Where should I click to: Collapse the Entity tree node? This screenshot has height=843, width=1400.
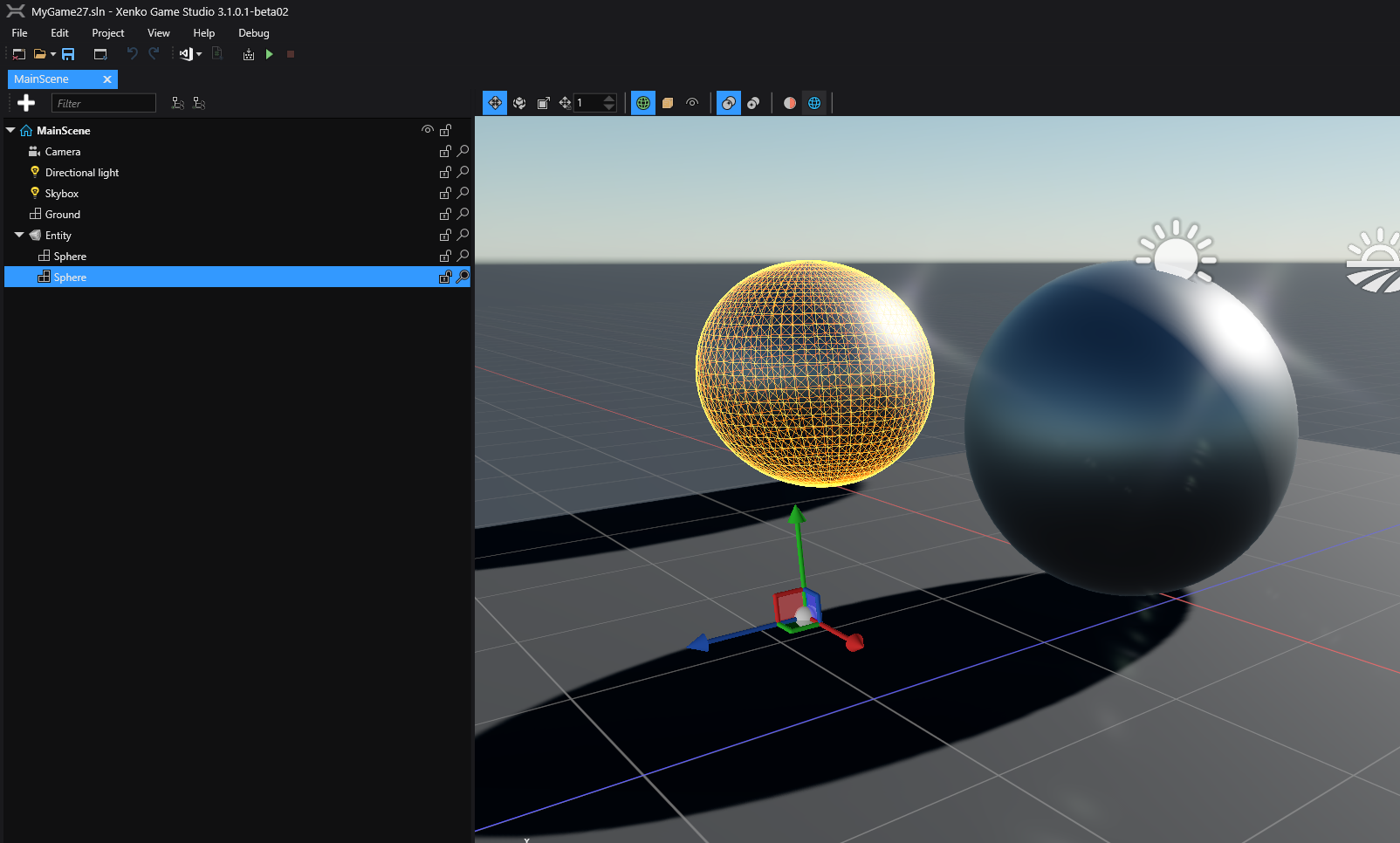point(19,235)
